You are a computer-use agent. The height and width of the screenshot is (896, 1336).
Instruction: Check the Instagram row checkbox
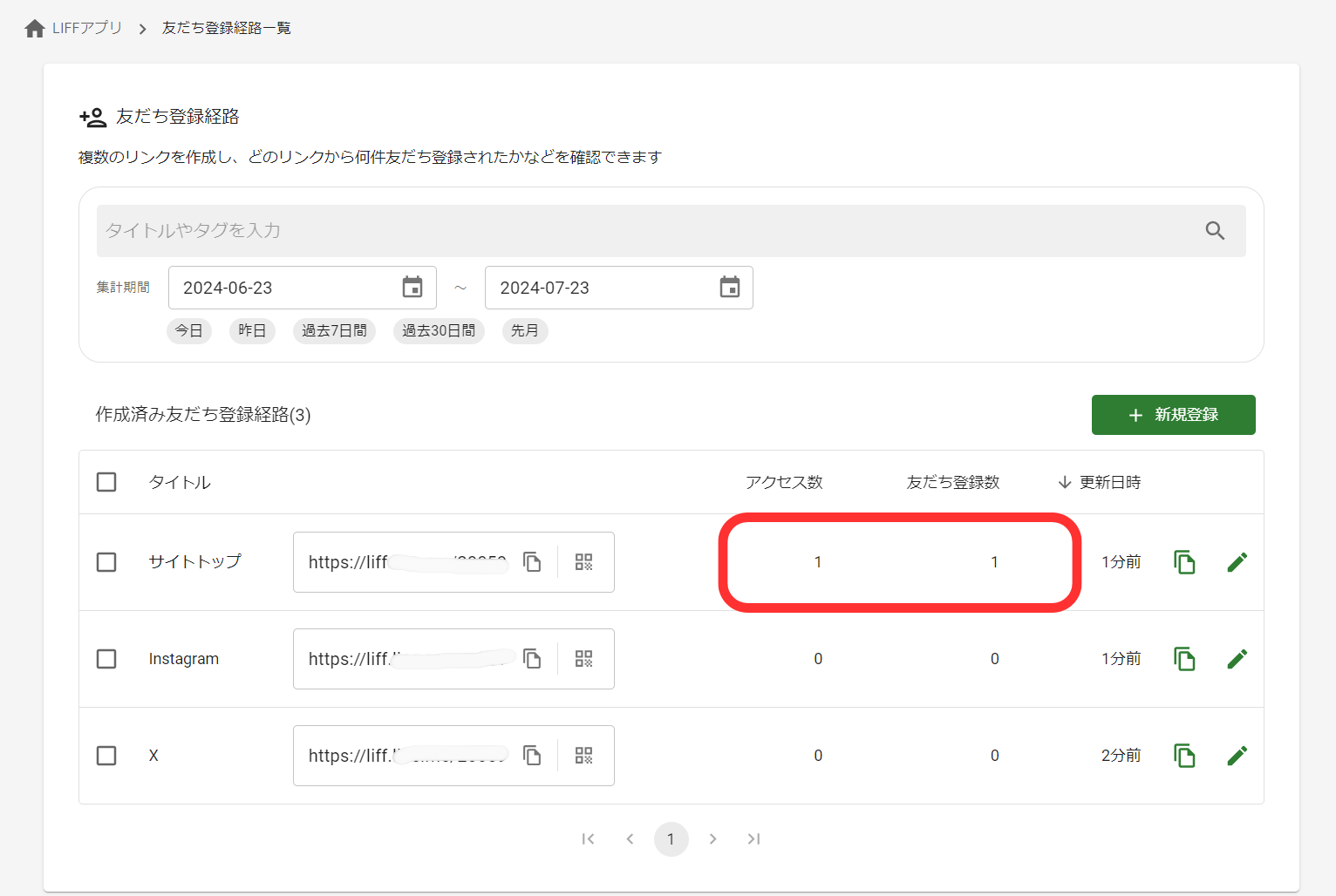pyautogui.click(x=106, y=659)
